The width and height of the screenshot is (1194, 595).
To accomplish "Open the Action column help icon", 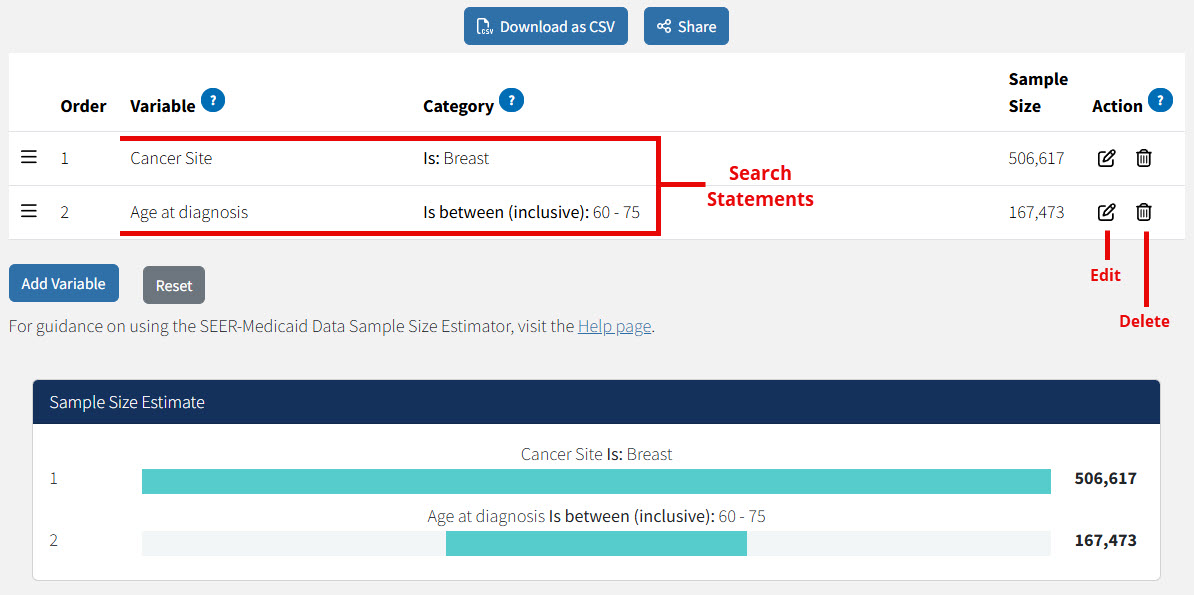I will (1160, 100).
